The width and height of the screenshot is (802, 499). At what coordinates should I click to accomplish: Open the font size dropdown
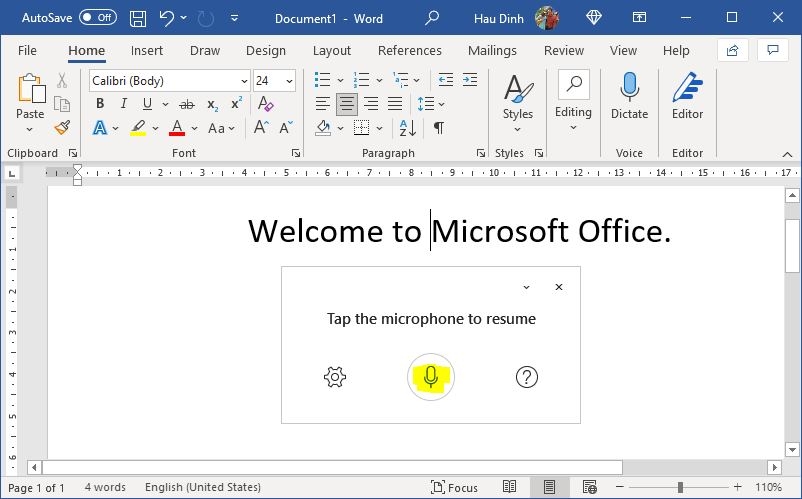tap(289, 81)
